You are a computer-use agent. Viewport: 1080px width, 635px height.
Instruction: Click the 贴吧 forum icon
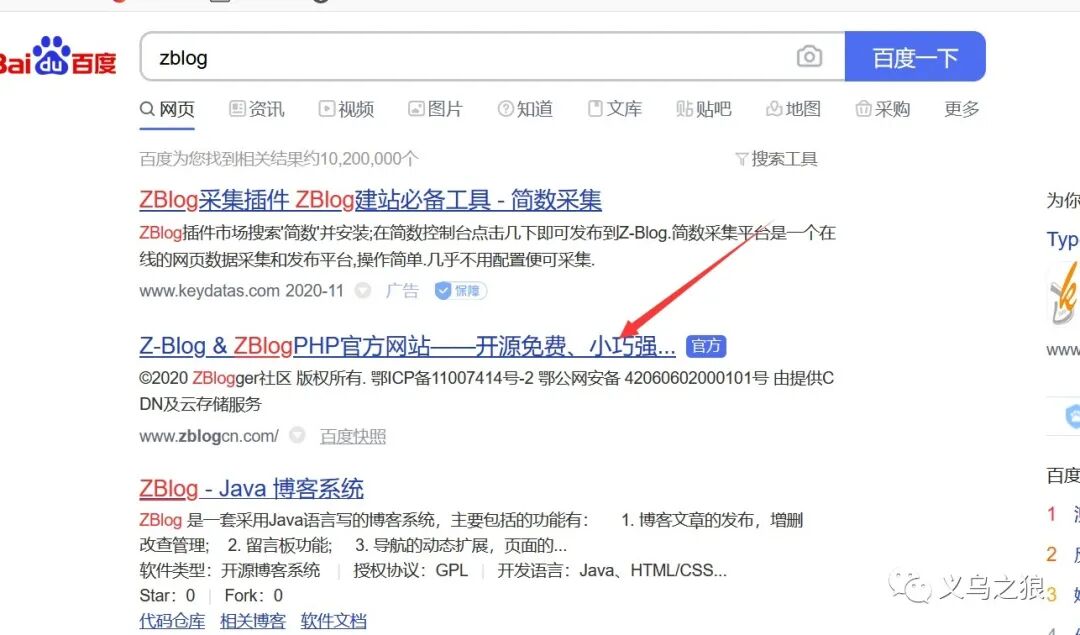(686, 109)
